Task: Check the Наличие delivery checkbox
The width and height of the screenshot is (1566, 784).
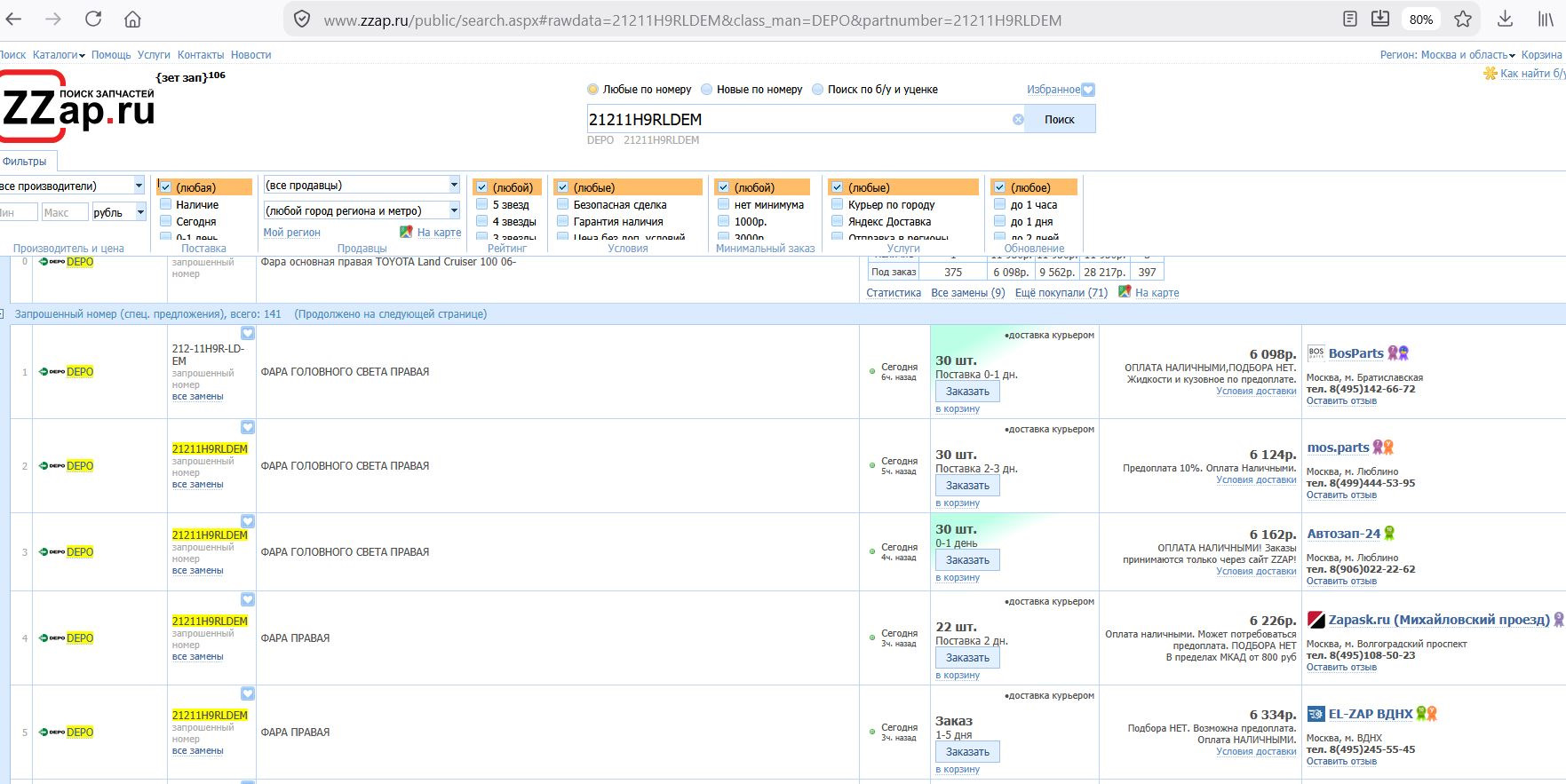Action: [x=165, y=204]
